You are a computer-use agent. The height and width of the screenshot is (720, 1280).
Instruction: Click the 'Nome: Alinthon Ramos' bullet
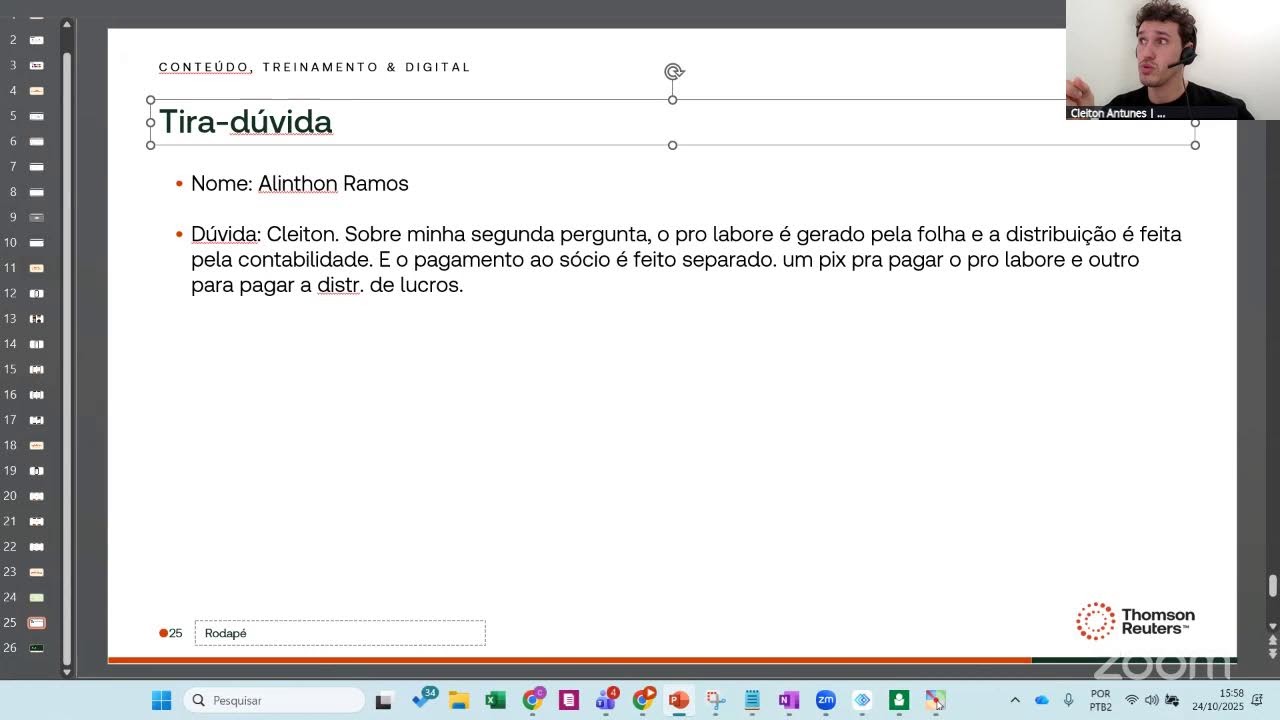point(299,184)
